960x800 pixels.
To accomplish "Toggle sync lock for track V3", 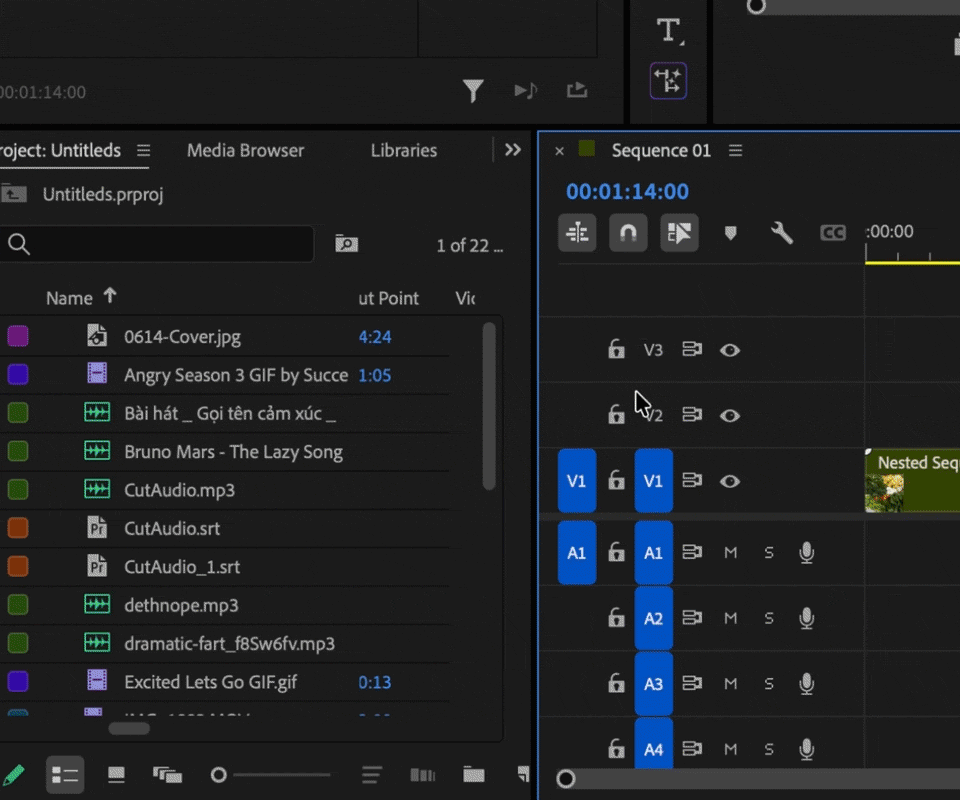I will (692, 350).
